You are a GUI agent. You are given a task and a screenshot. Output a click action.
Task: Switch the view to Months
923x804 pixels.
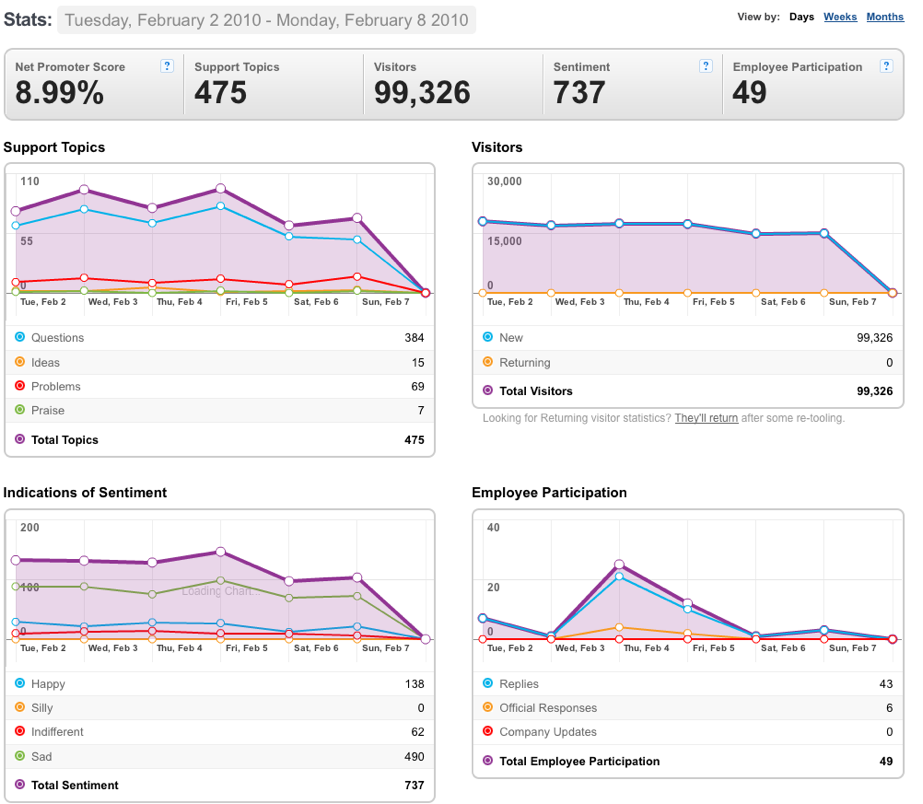click(885, 16)
